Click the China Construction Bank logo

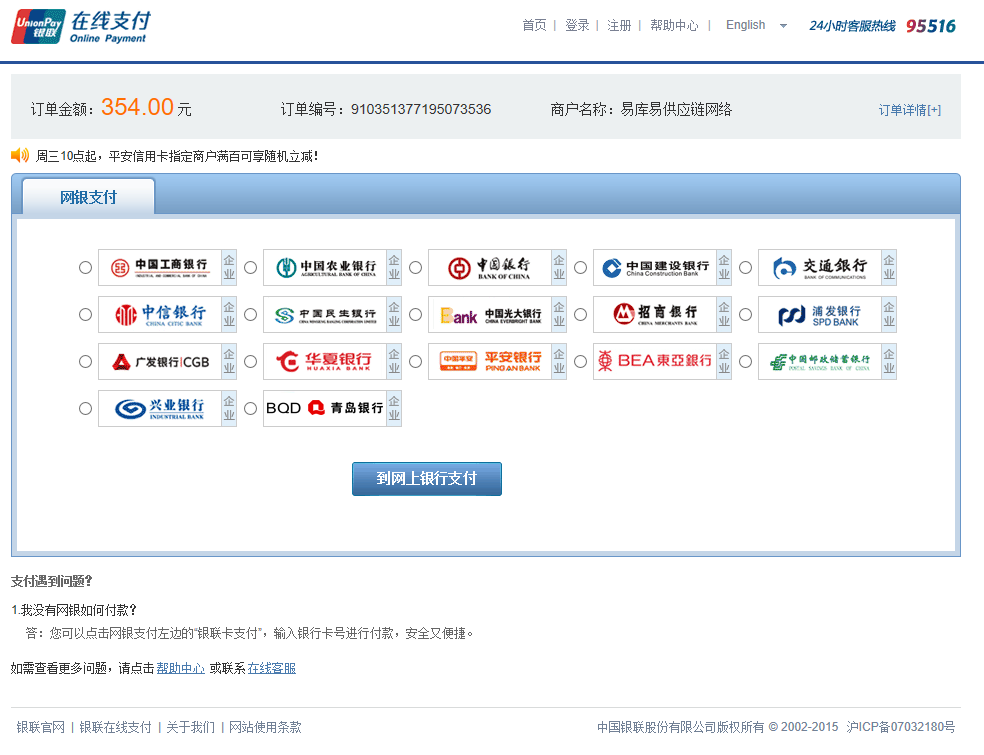655,267
